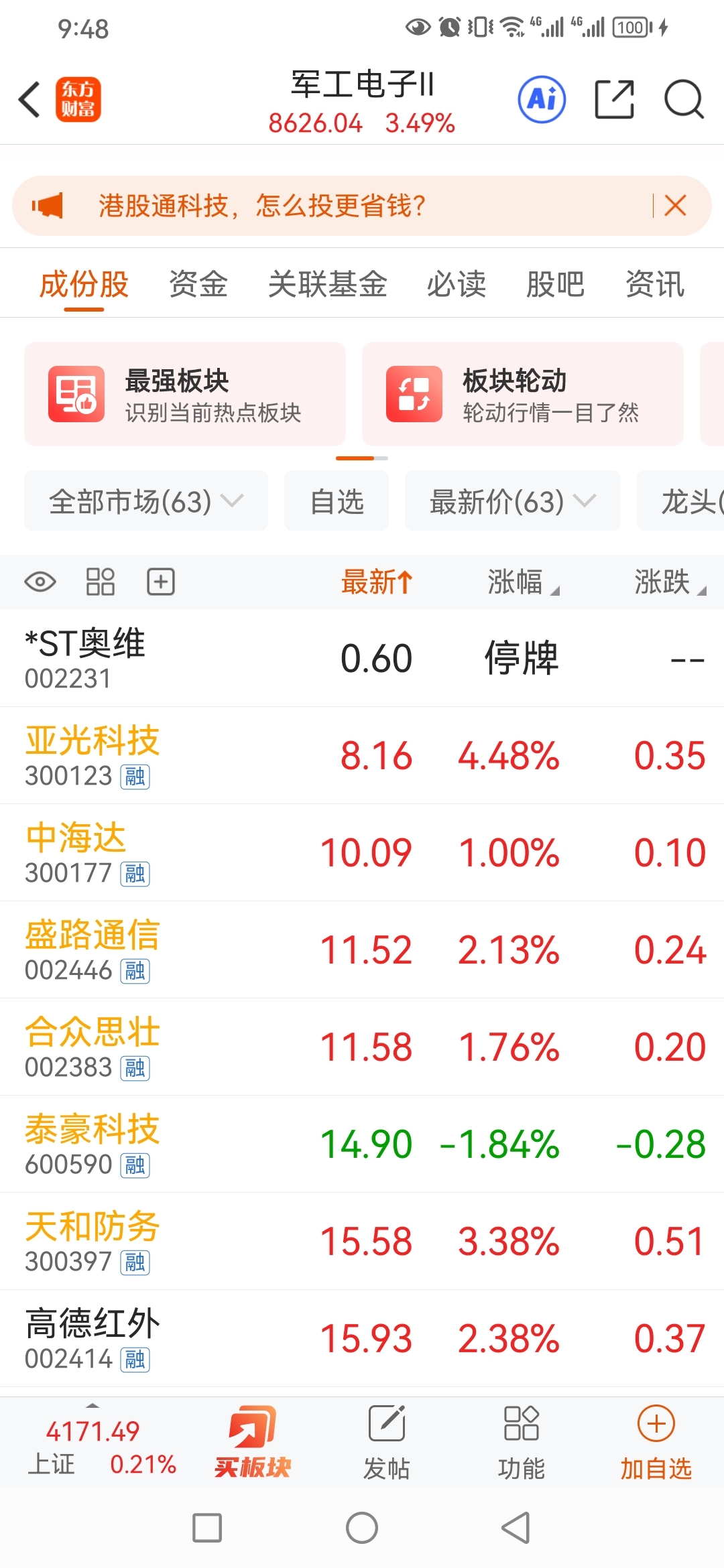
Task: Switch to the 资金 tab
Action: (x=198, y=284)
